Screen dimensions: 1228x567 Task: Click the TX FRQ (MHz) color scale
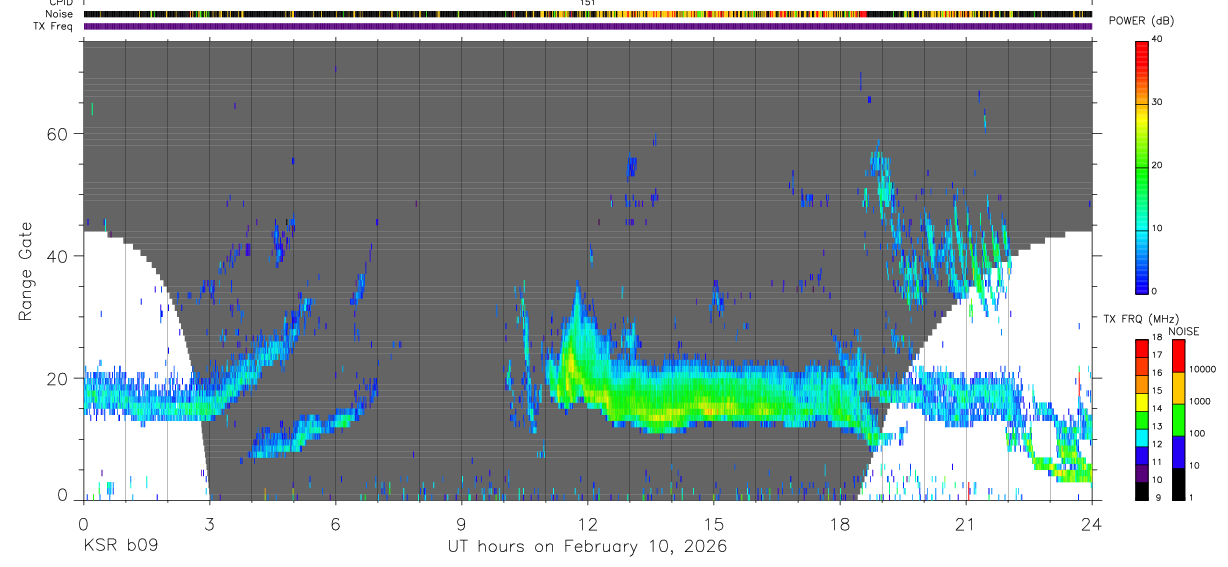(1143, 419)
